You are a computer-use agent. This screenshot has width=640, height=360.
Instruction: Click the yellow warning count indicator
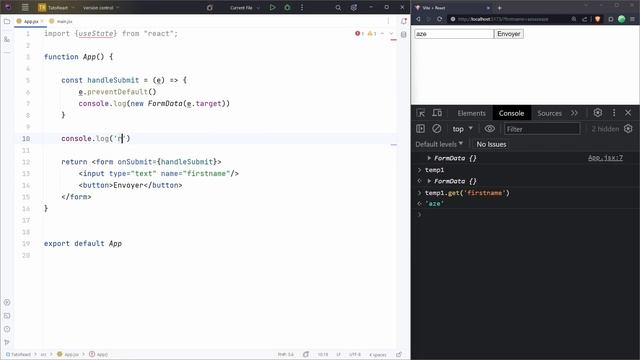pos(371,33)
